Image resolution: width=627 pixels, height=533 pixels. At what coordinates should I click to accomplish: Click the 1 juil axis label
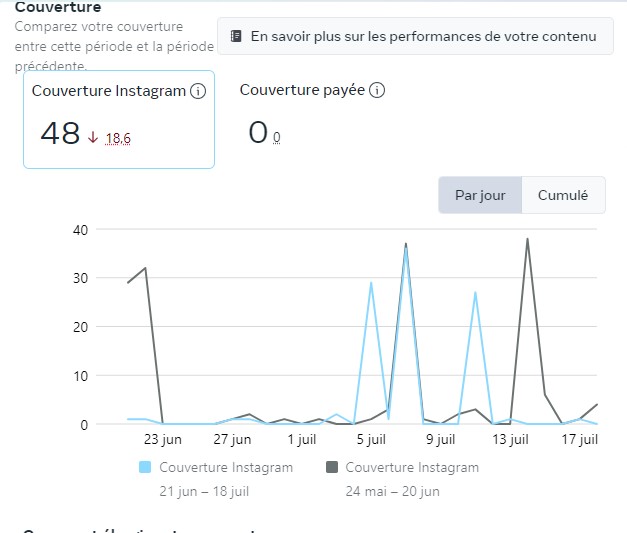tap(302, 439)
